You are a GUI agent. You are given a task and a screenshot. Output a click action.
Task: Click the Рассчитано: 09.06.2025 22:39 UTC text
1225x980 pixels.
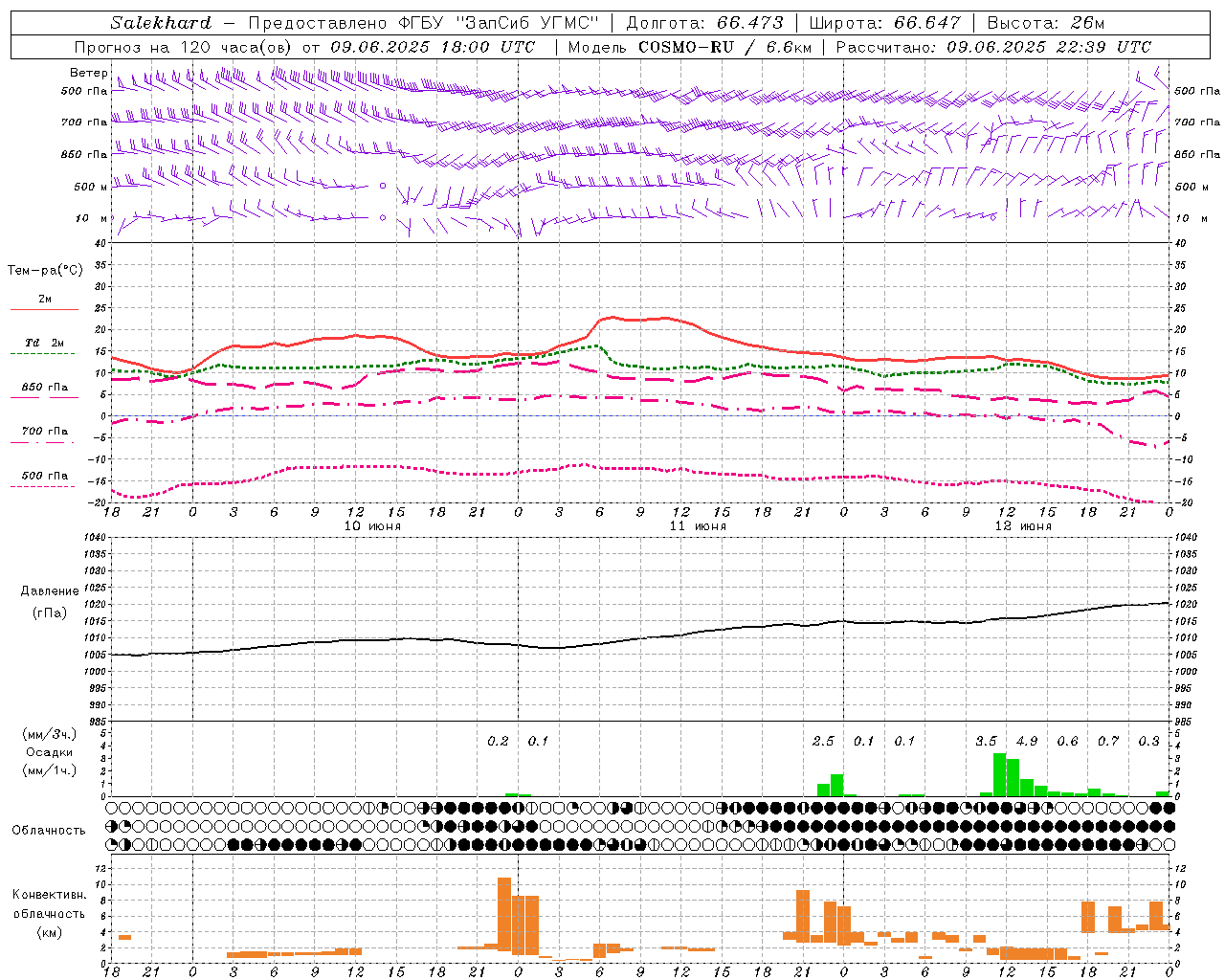coord(993,47)
